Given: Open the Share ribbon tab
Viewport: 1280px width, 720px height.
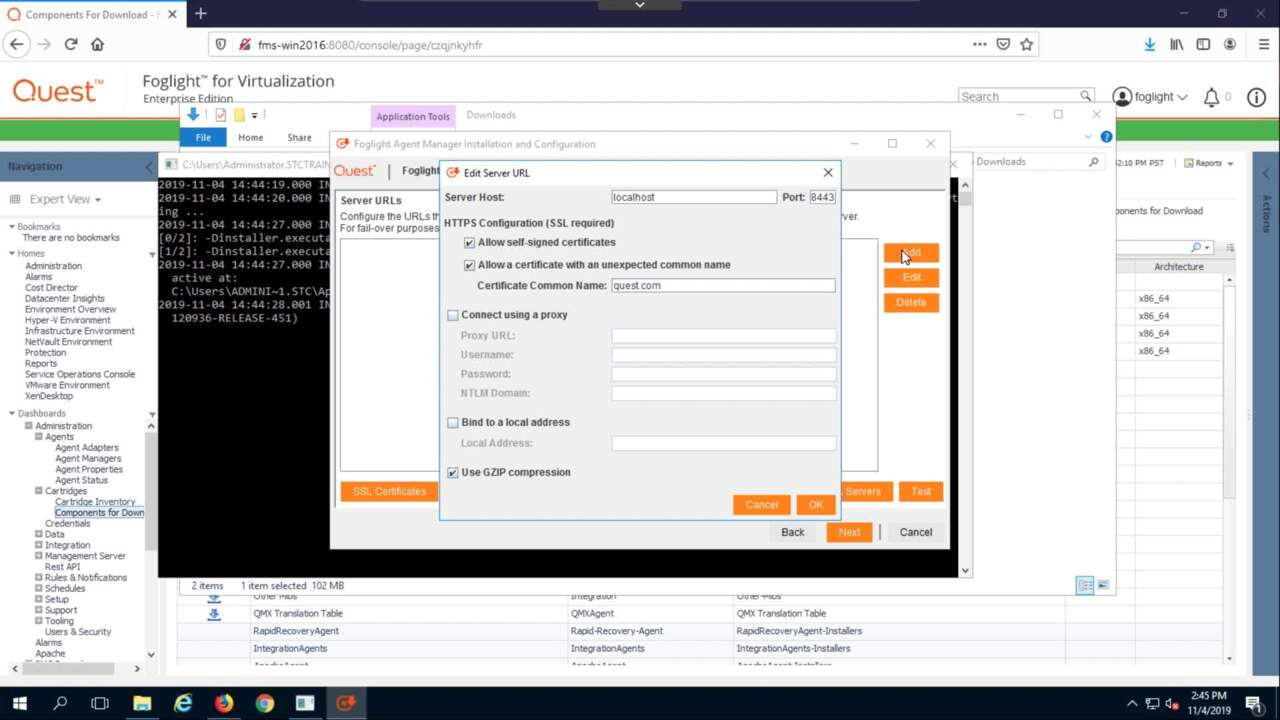Looking at the screenshot, I should pyautogui.click(x=299, y=137).
